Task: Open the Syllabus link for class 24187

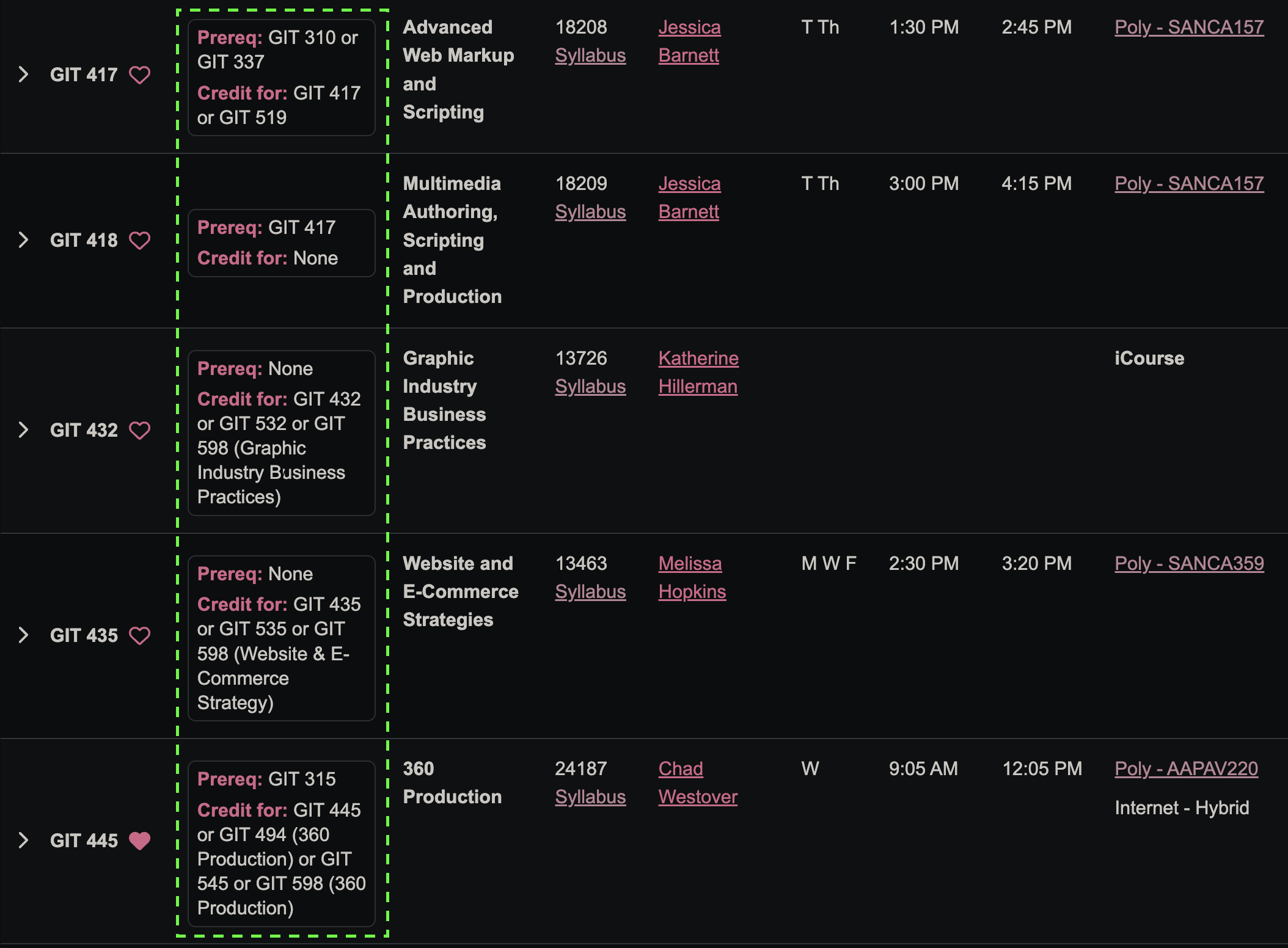Action: click(x=590, y=797)
